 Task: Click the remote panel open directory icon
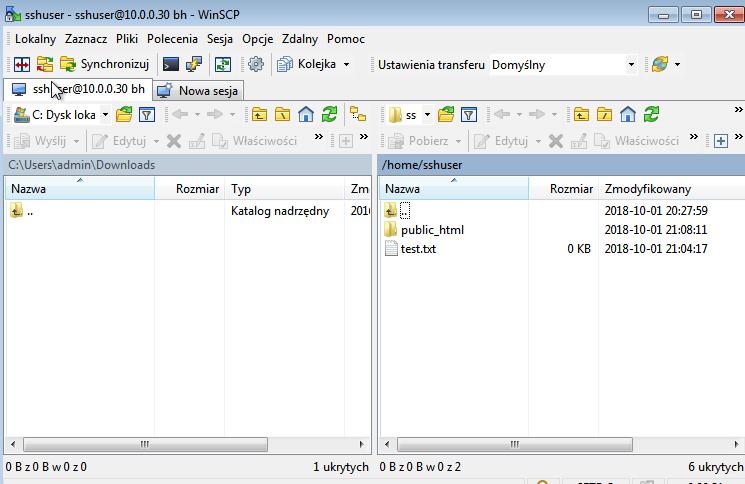[x=446, y=114]
